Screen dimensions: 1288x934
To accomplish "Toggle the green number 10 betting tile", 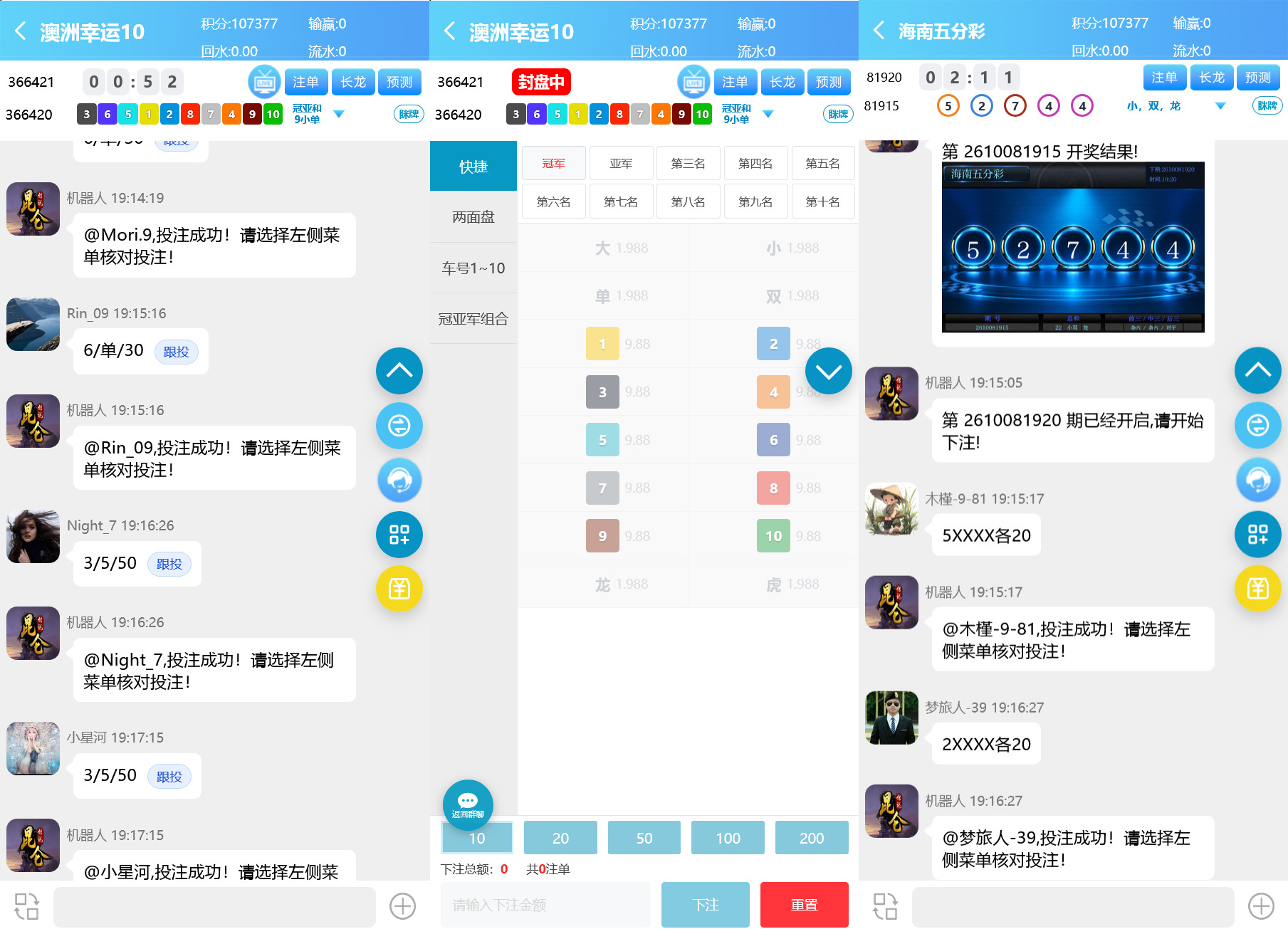I will (x=773, y=536).
